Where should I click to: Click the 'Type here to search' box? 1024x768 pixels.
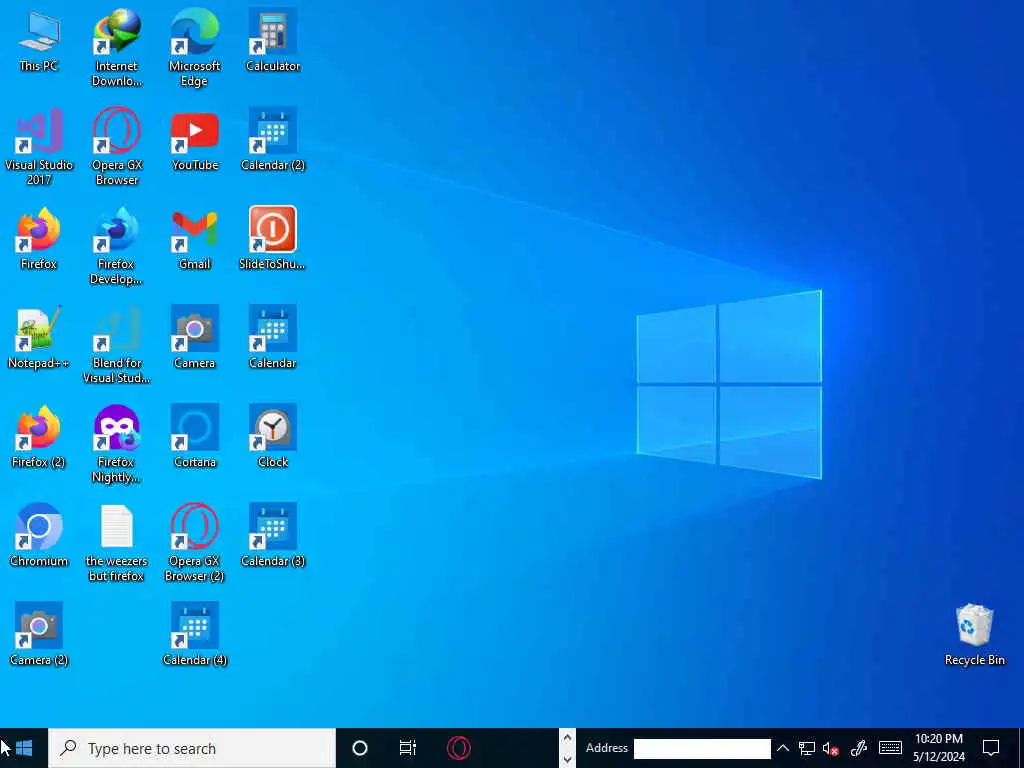point(192,748)
